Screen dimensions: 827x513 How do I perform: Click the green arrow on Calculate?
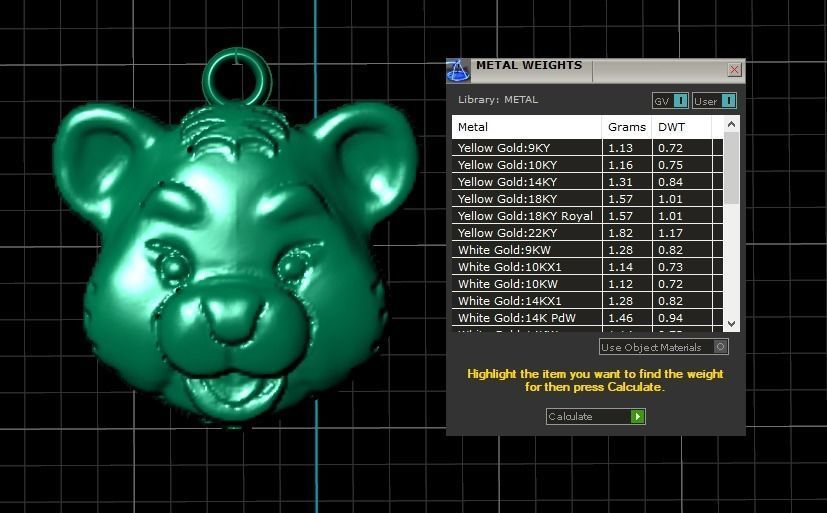pos(637,416)
